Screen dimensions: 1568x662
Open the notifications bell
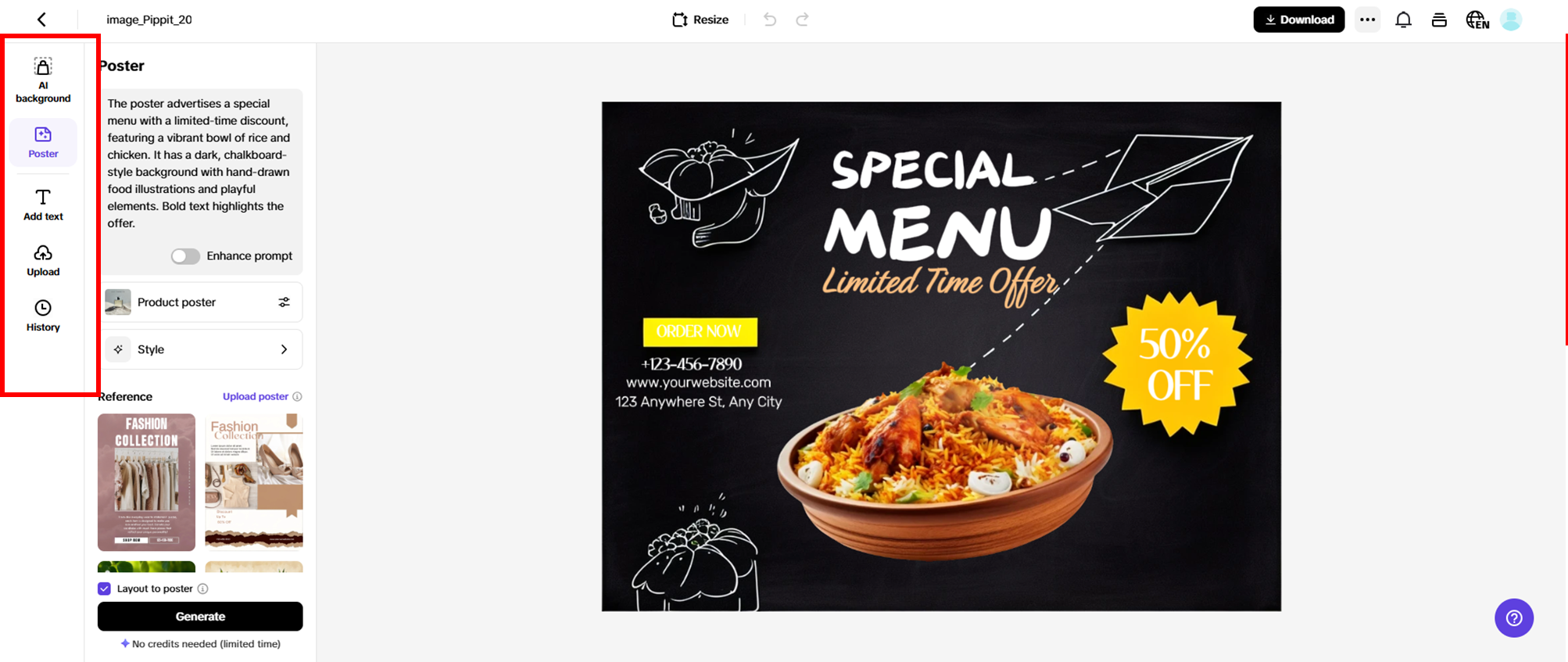(x=1403, y=20)
